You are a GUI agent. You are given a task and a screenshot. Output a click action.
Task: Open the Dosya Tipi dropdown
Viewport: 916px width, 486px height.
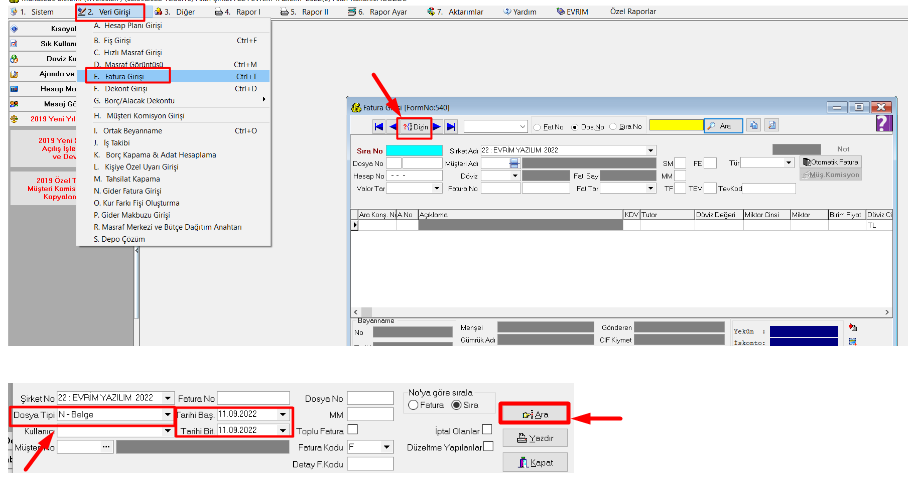point(167,413)
